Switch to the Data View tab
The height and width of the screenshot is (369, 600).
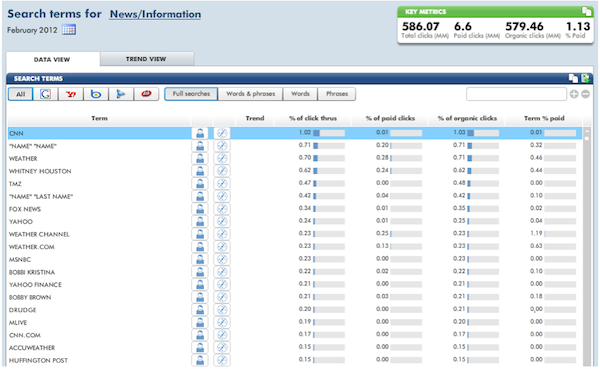[x=52, y=59]
